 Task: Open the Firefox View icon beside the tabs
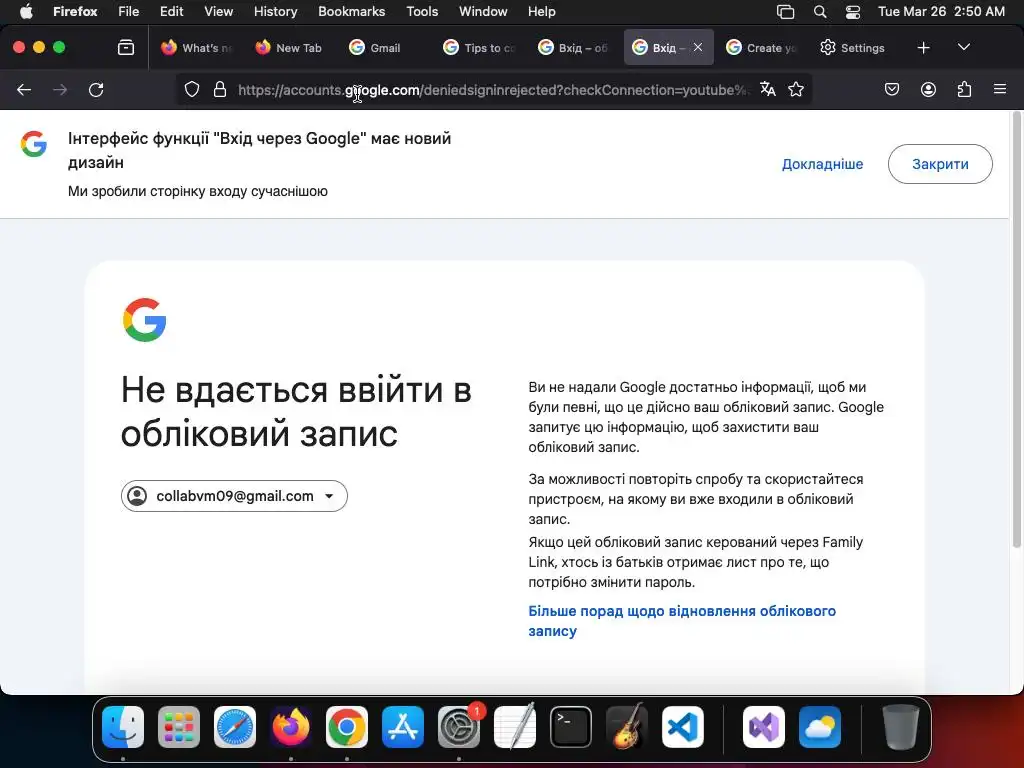pos(126,48)
